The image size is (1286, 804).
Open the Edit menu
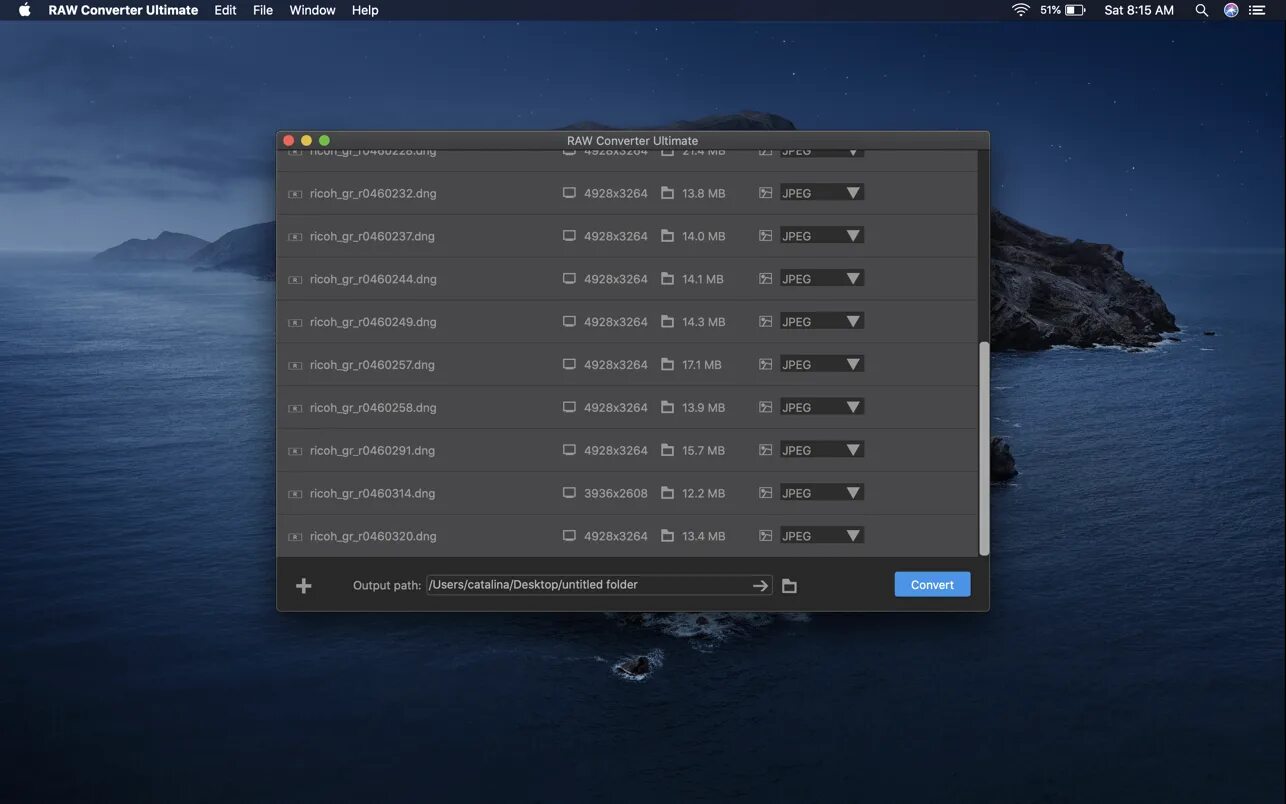click(x=225, y=10)
